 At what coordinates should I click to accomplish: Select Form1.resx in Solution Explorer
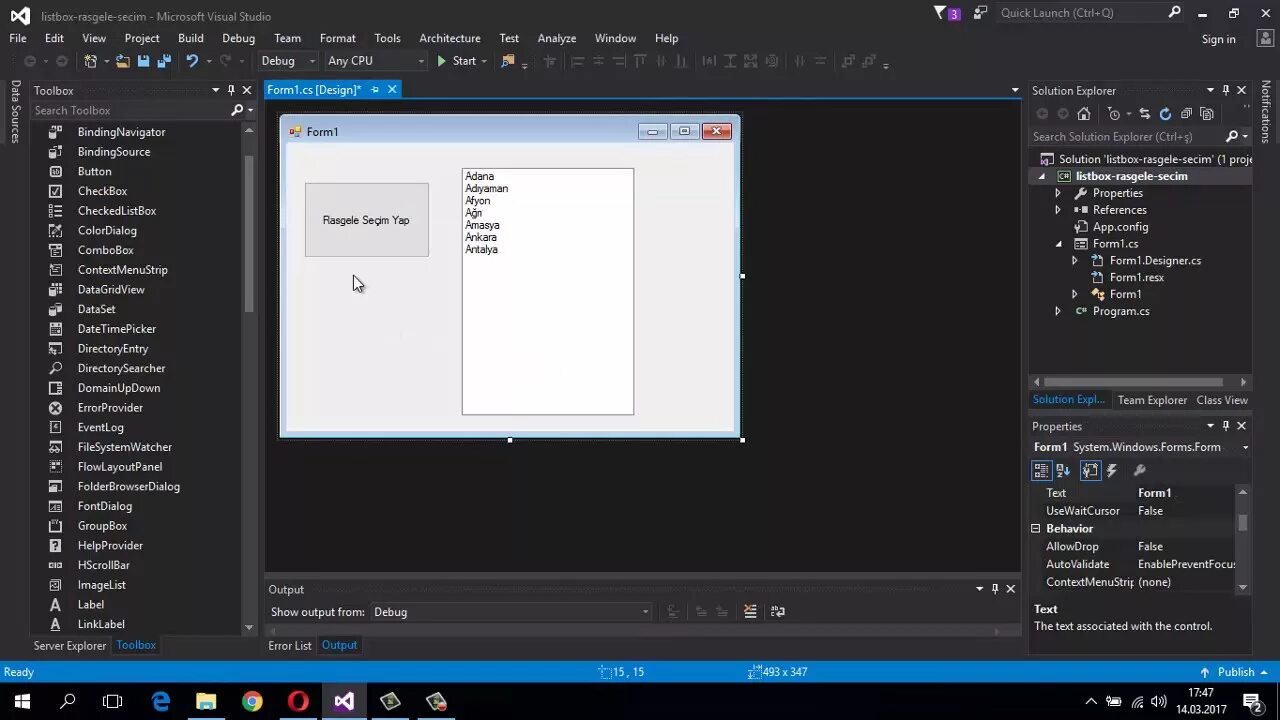click(1136, 277)
